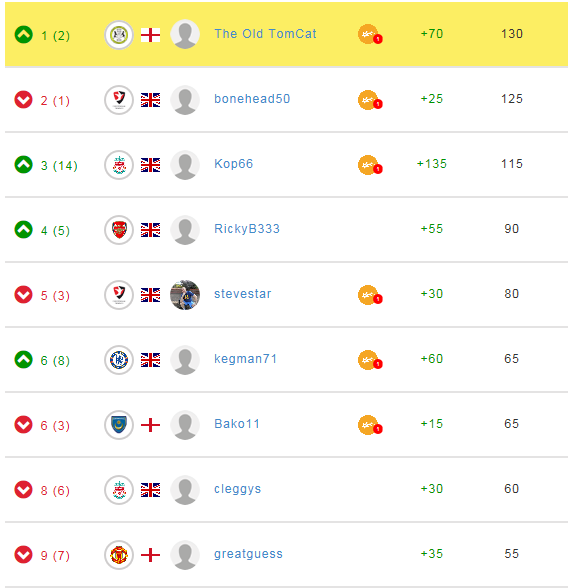Click the red down arrow beside bonehead50's rank
Screen dimensions: 568x588
coord(23,100)
